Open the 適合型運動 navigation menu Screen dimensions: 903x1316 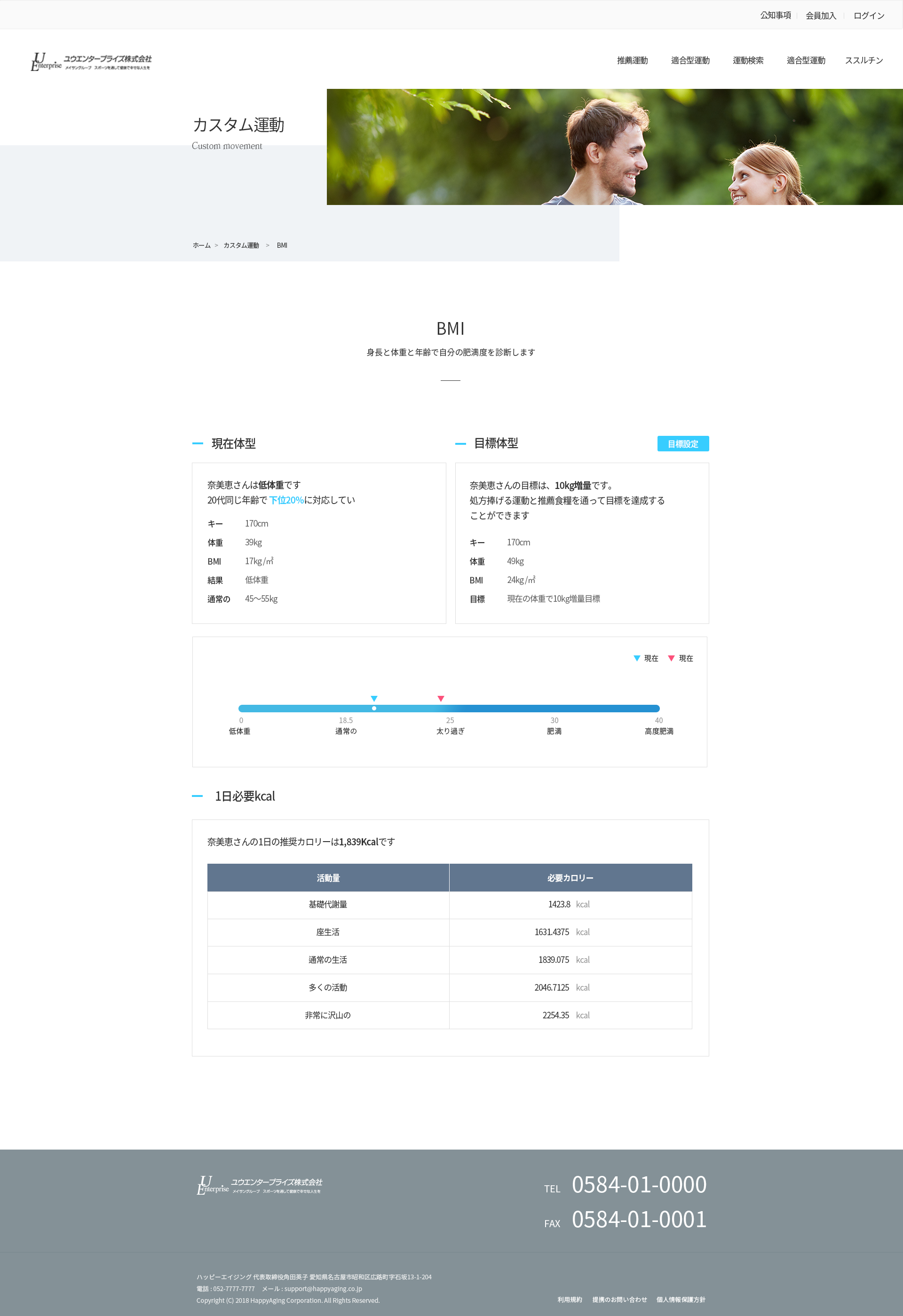pyautogui.click(x=690, y=61)
